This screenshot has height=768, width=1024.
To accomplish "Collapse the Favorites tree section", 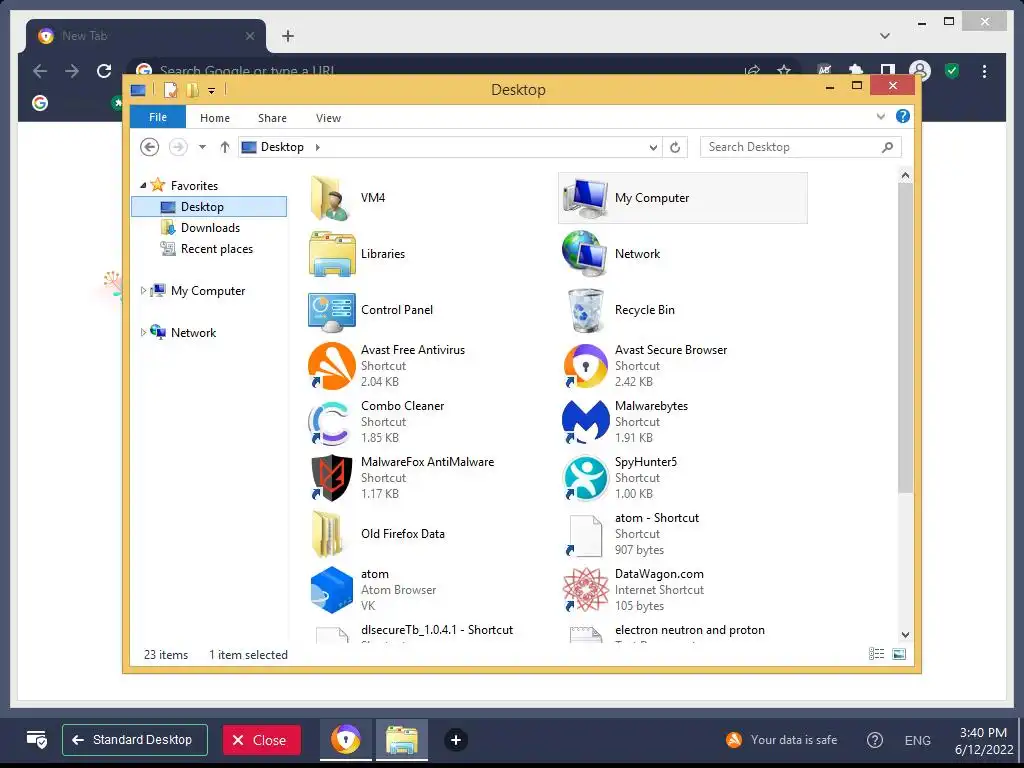I will [x=143, y=186].
